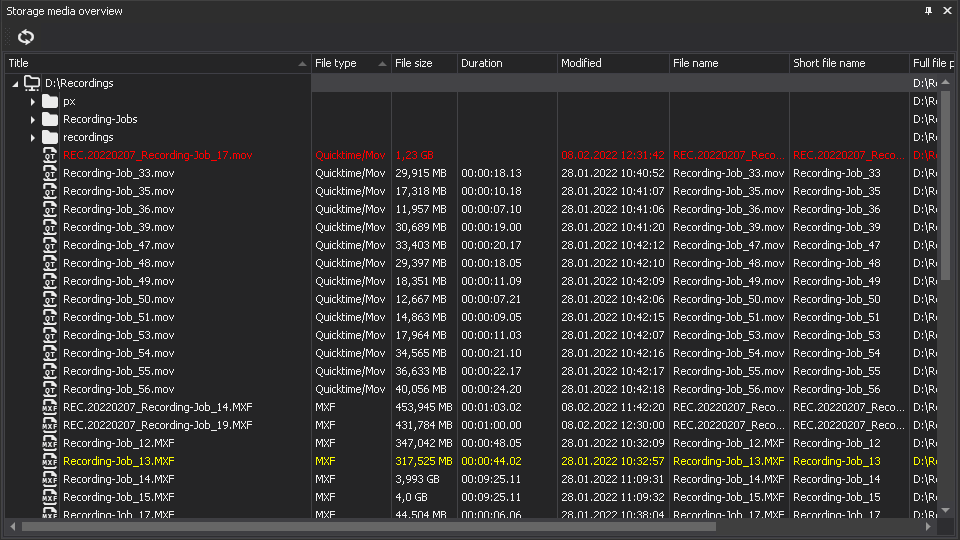Expand the recordings folder
Image resolution: width=960 pixels, height=540 pixels.
click(x=33, y=138)
